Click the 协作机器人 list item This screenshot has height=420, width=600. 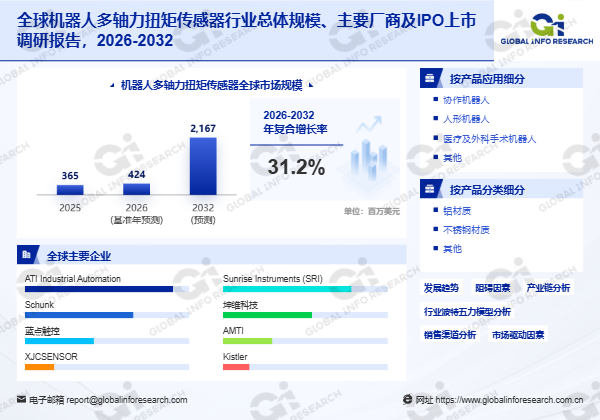(466, 100)
